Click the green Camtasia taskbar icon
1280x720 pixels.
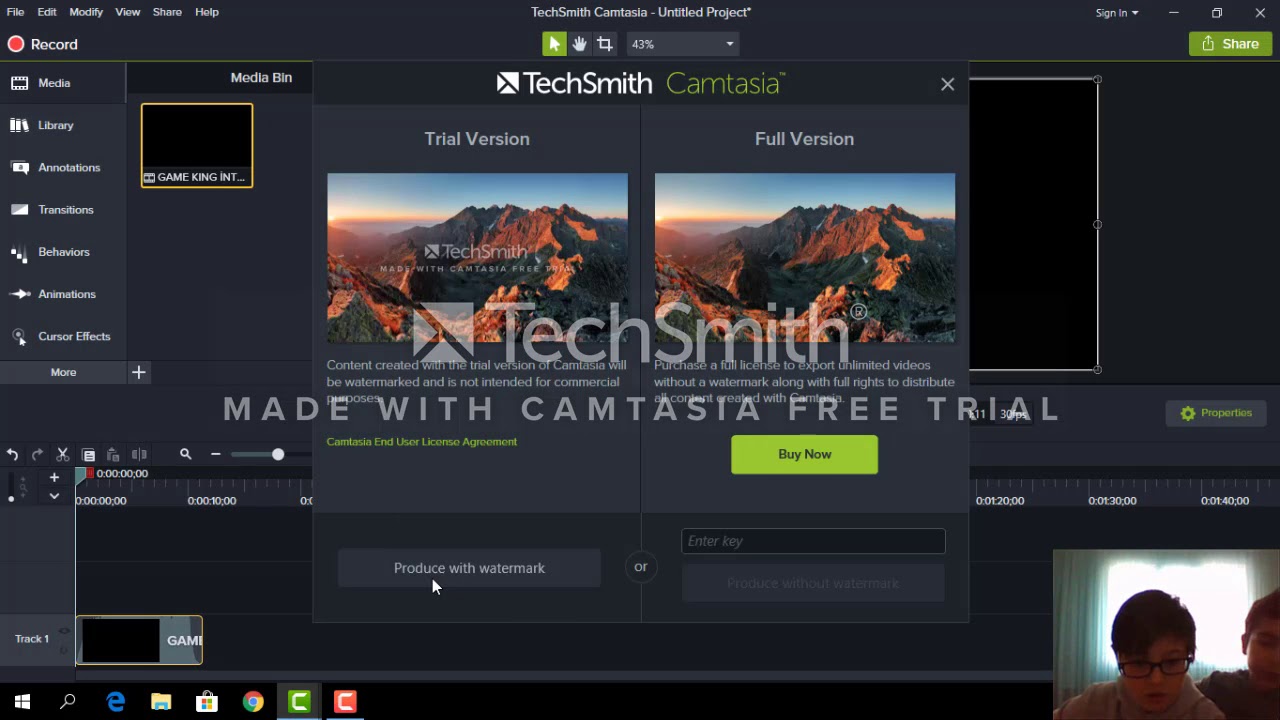click(299, 702)
